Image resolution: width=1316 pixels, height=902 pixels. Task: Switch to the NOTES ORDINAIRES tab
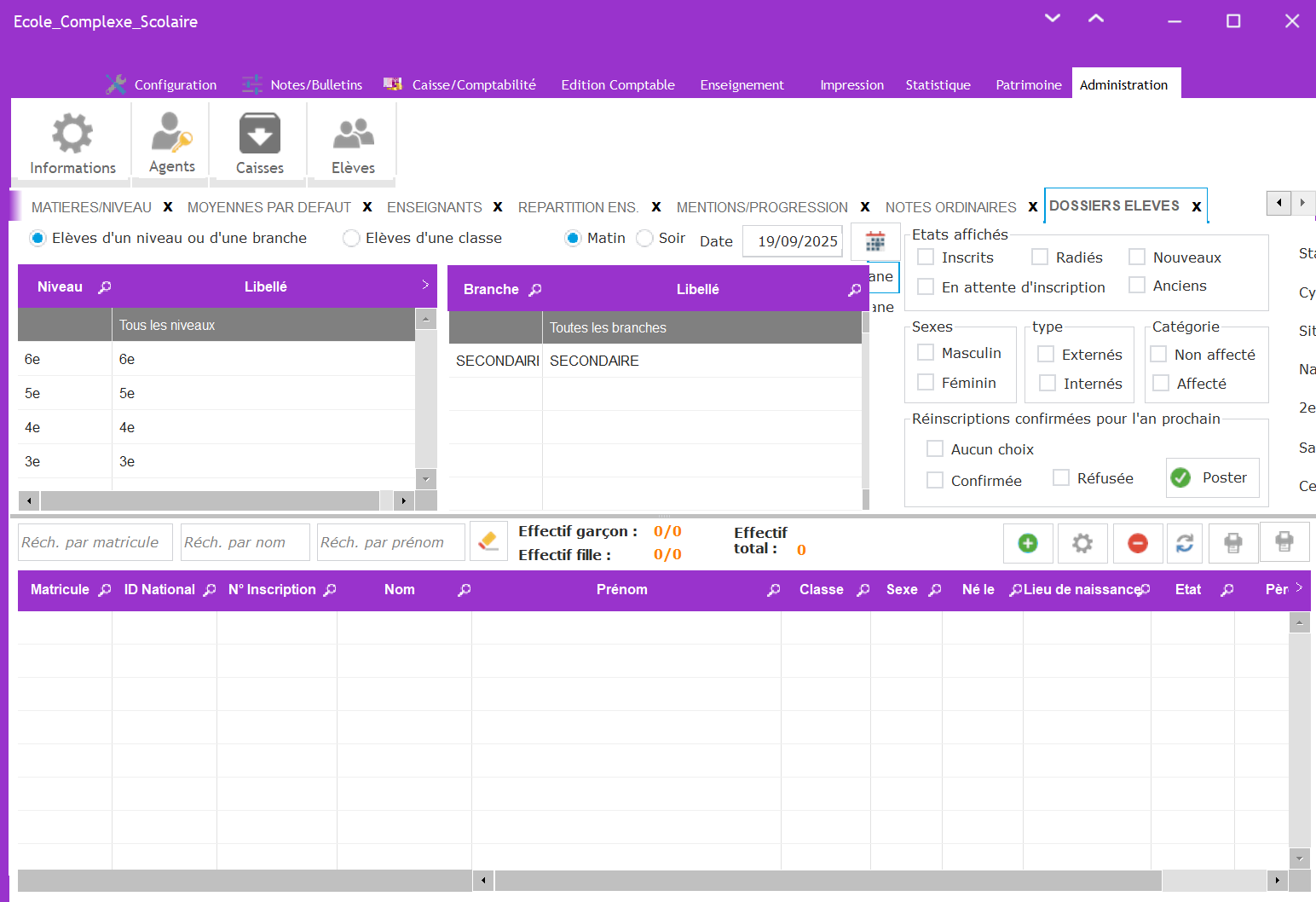point(950,207)
